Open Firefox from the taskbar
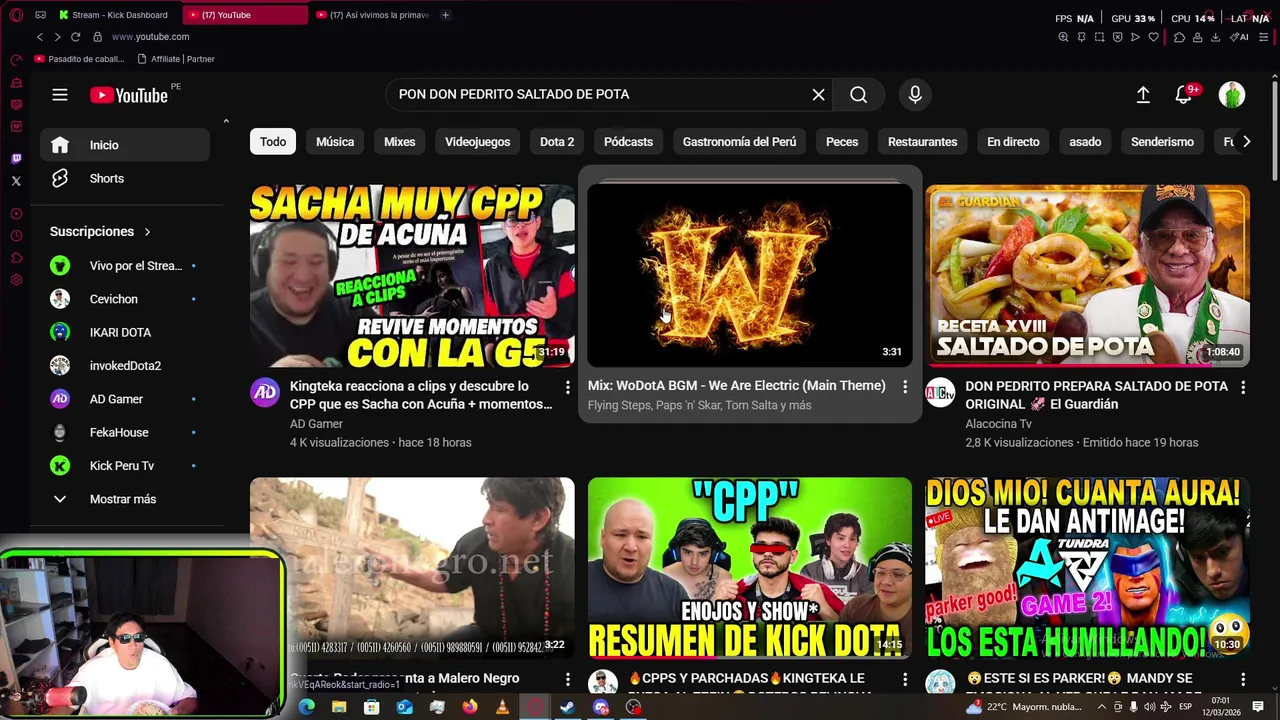The image size is (1280, 720). tap(470, 707)
